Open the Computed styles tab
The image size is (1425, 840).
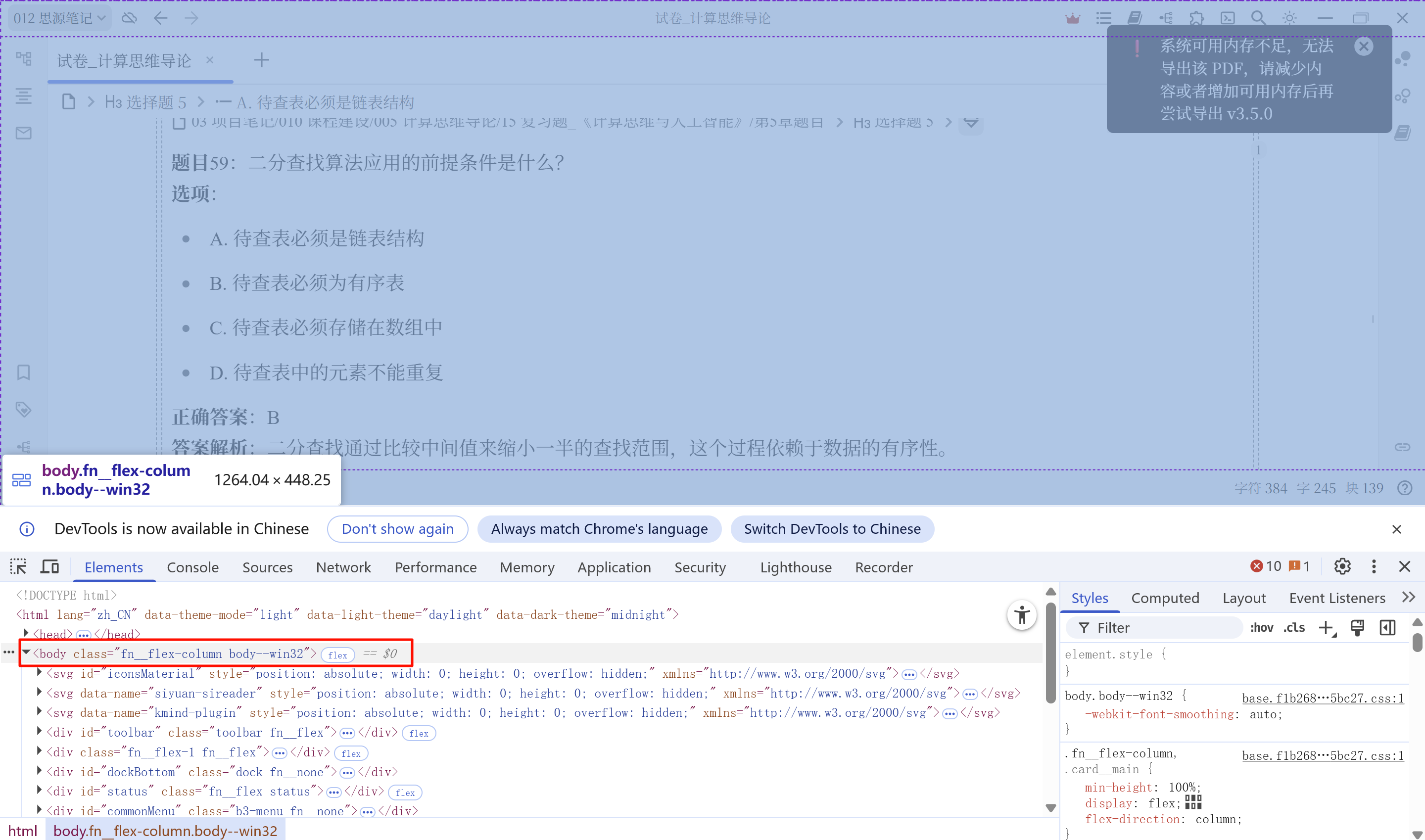(x=1165, y=598)
